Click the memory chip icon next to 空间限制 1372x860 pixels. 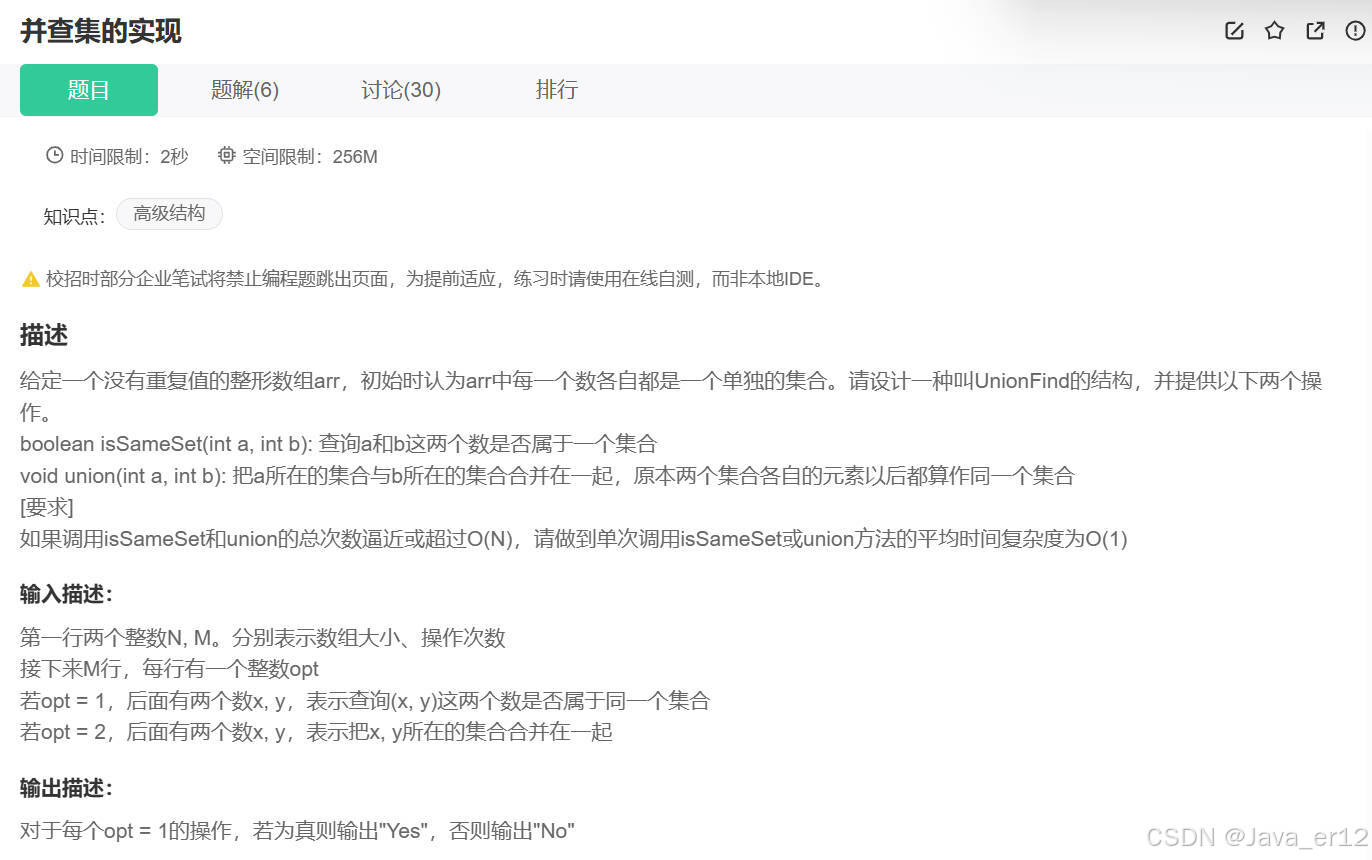tap(226, 155)
